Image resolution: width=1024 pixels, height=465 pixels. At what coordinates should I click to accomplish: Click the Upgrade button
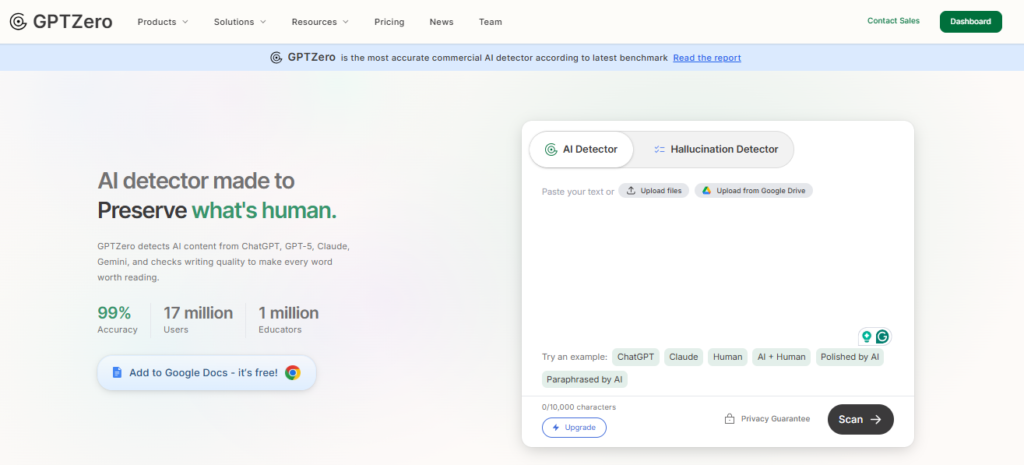point(574,427)
